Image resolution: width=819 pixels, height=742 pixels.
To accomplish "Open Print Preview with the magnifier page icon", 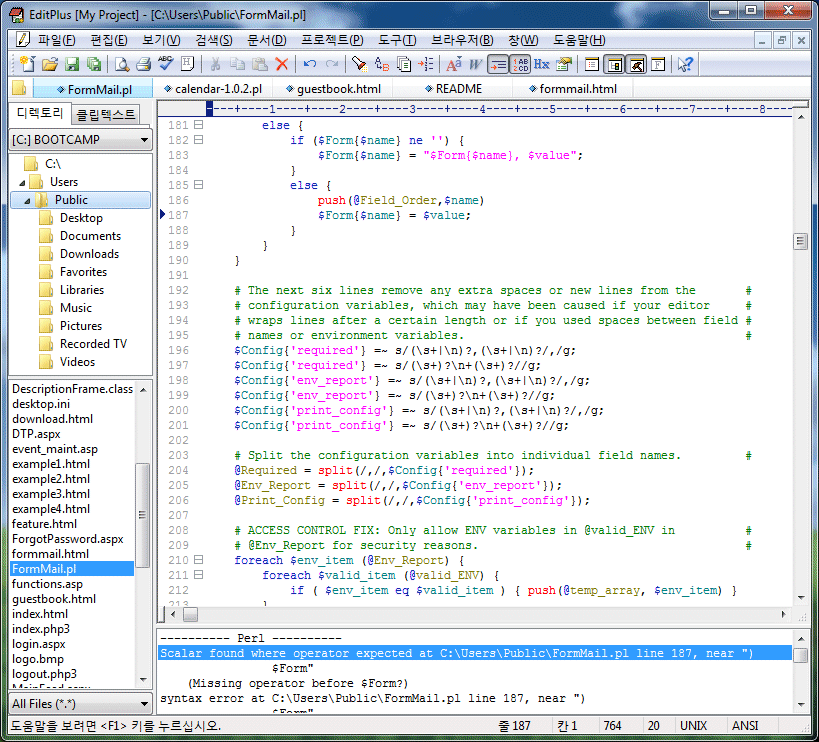I will pos(122,64).
